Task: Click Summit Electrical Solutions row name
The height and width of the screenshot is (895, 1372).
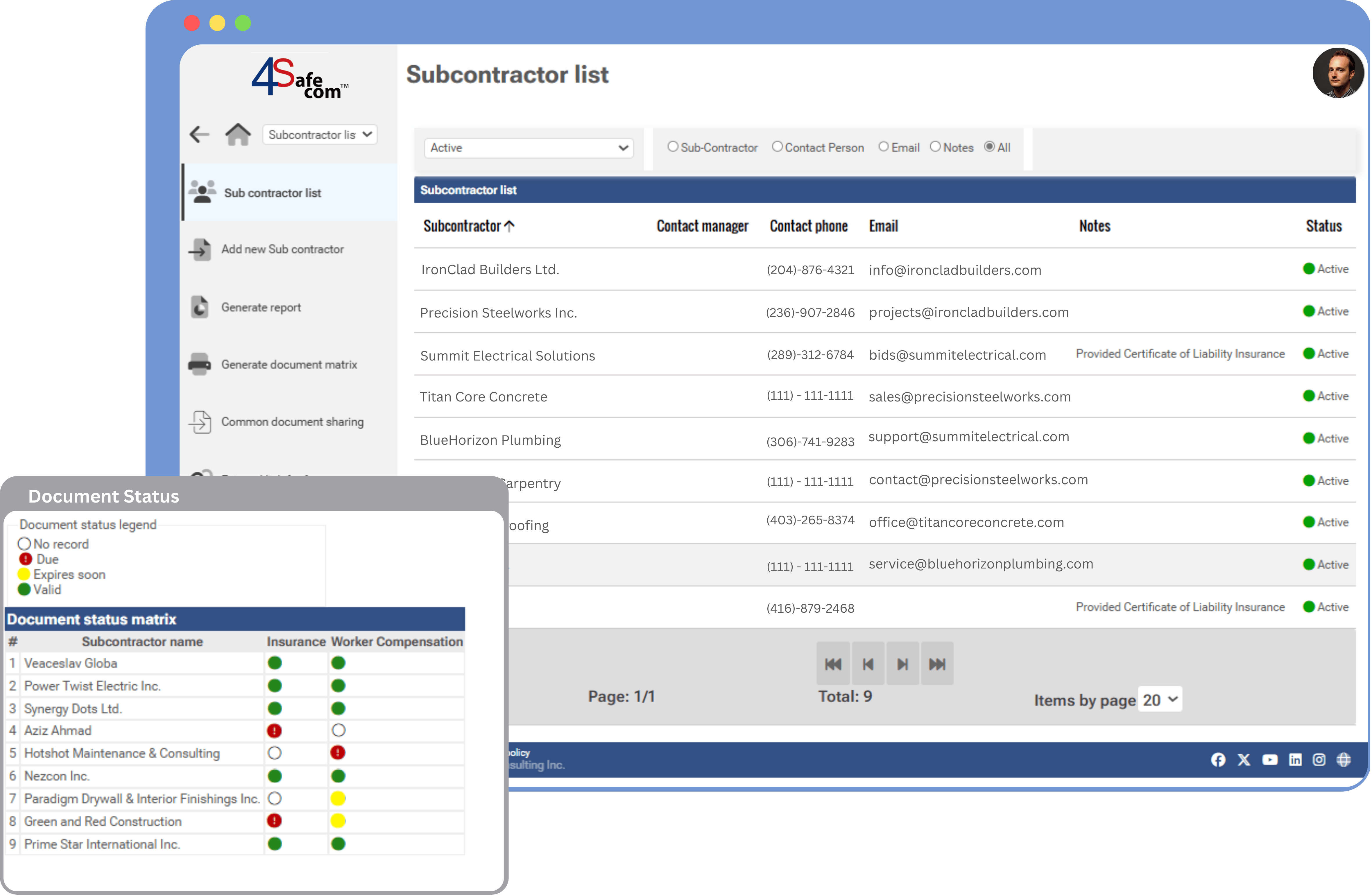Action: [x=508, y=356]
